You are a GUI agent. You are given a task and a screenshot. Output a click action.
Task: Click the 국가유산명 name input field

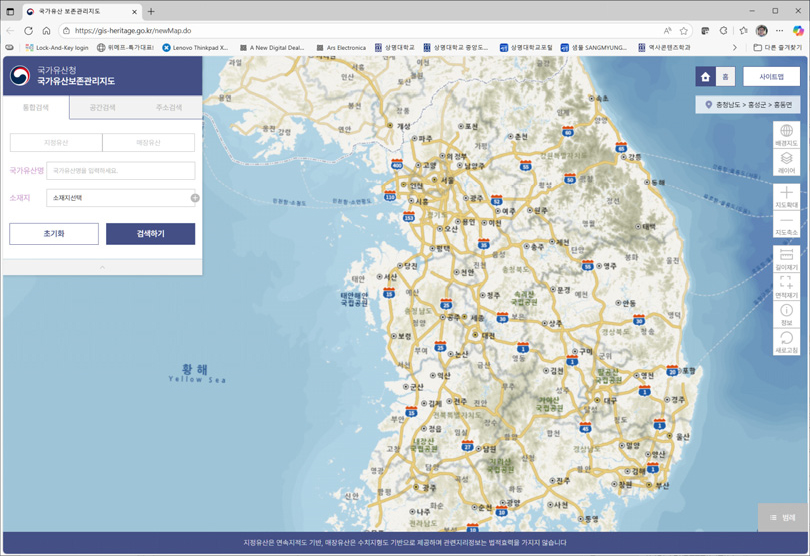click(120, 171)
